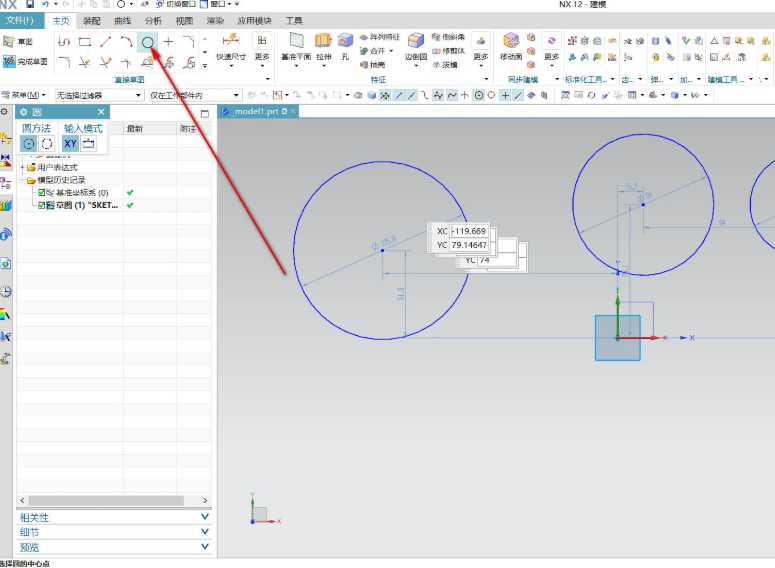Click the Hole (孔) icon
Image resolution: width=775 pixels, height=568 pixels.
(x=345, y=41)
